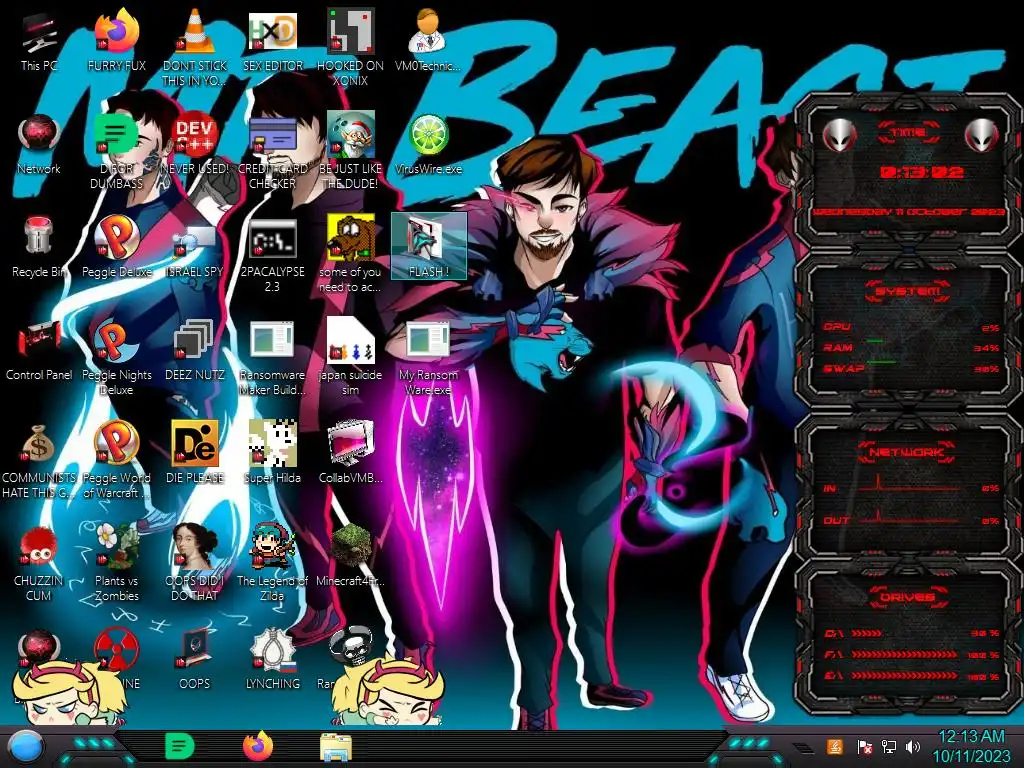The image size is (1024, 768).
Task: Open the network status tray icon
Action: 889,746
